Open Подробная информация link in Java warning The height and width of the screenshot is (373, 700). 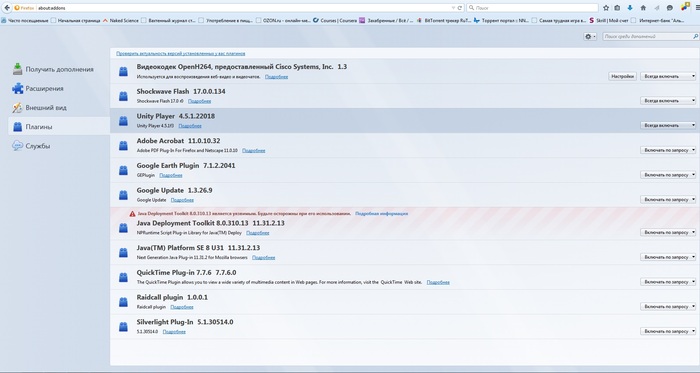pos(381,214)
